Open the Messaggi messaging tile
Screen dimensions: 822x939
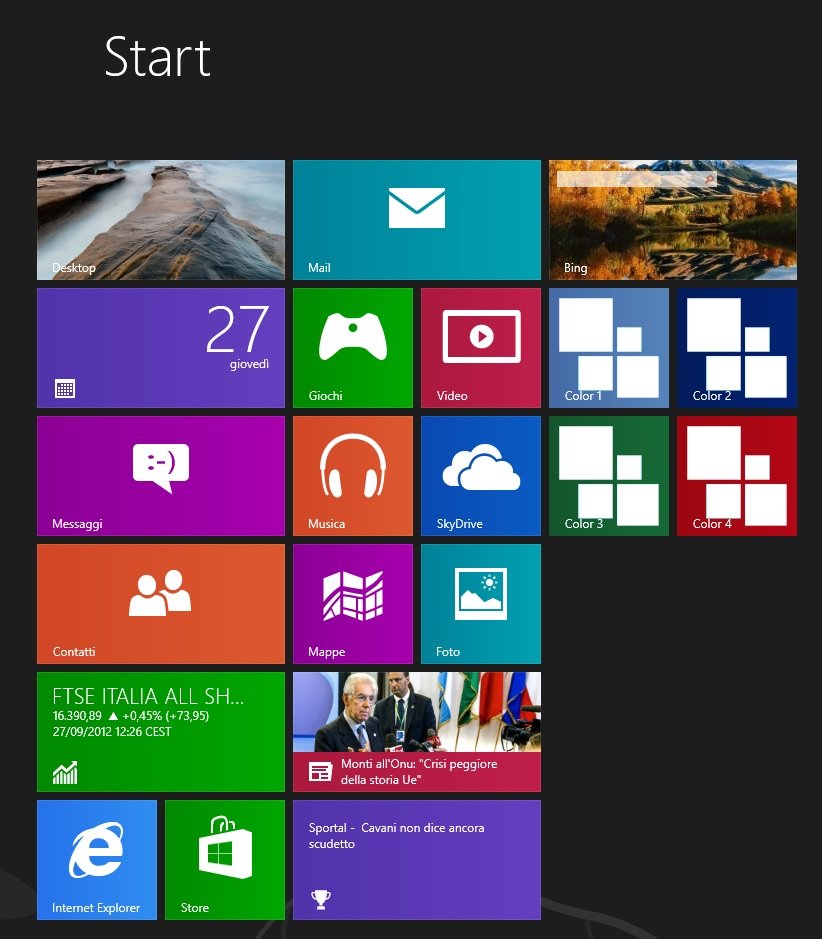160,475
